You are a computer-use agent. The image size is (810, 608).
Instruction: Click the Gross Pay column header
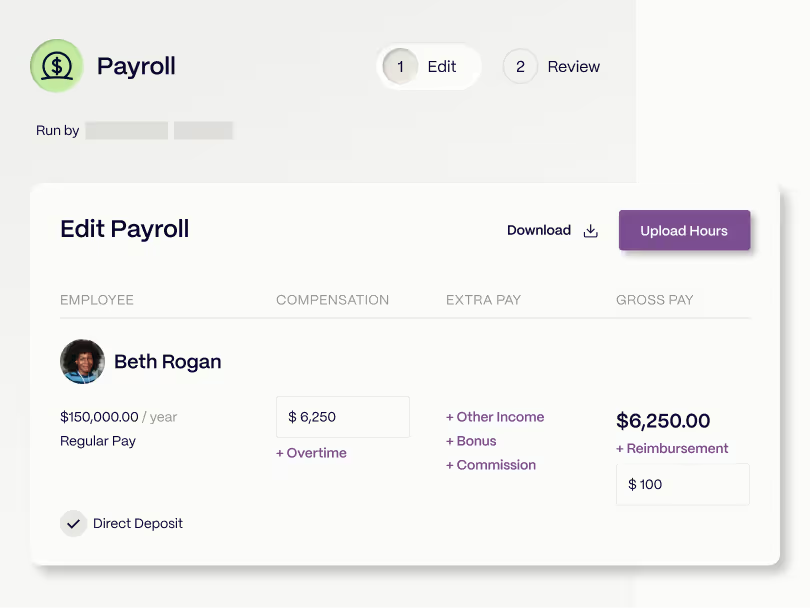click(654, 300)
